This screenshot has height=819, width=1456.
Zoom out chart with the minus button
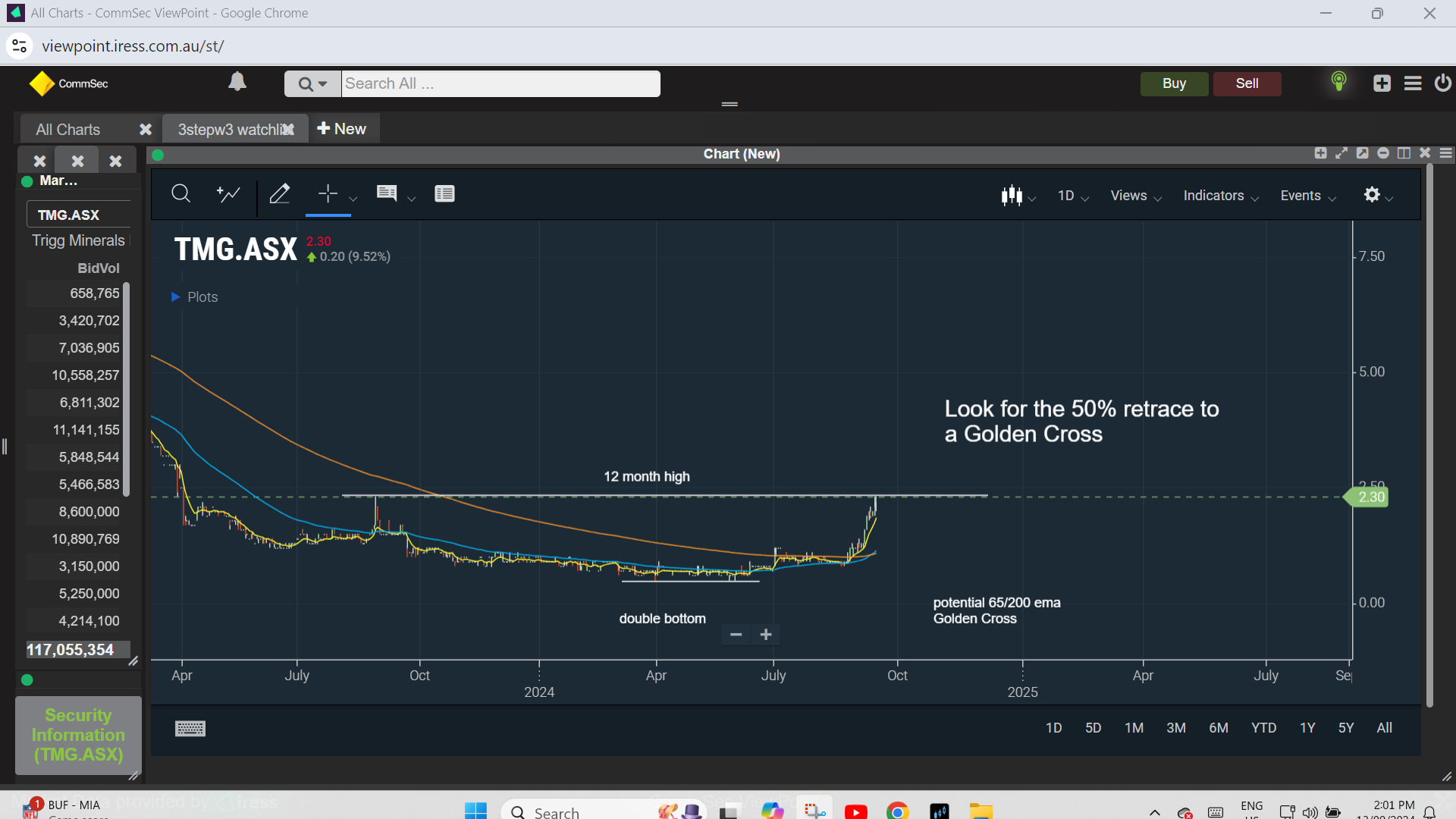coord(736,634)
